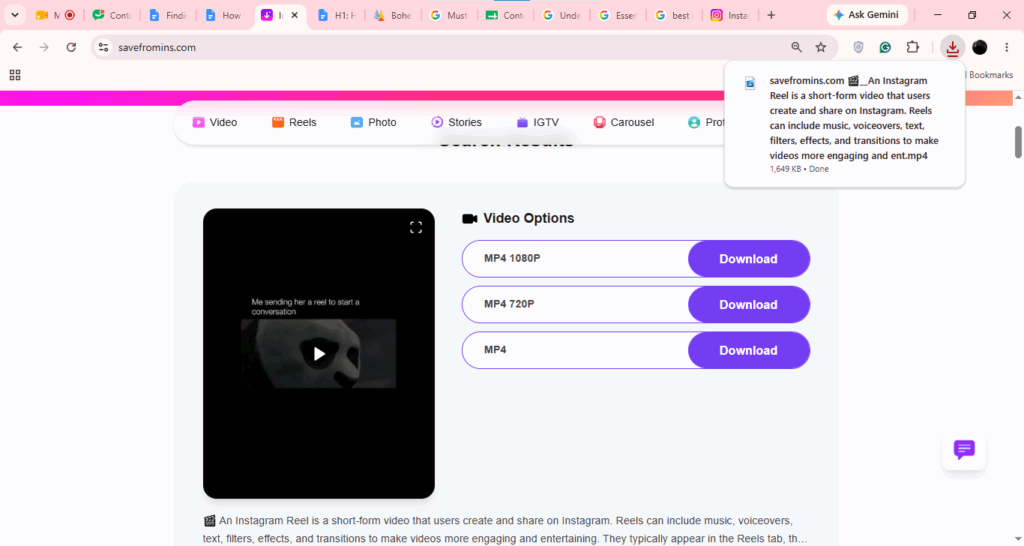Switch to the Instagram tab
The height and width of the screenshot is (546, 1024).
(x=730, y=15)
